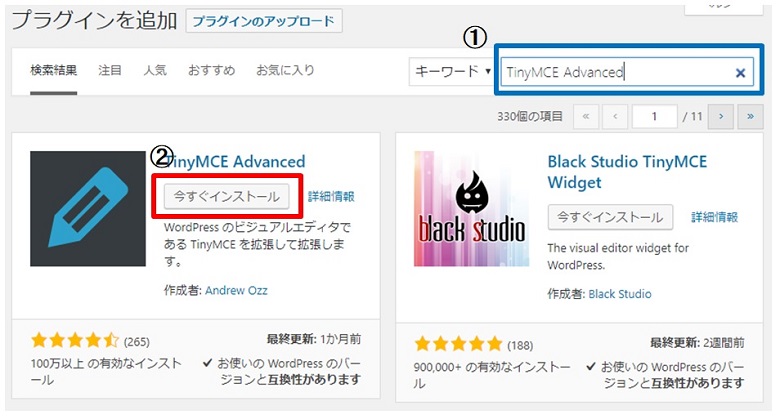This screenshot has height=419, width=780.
Task: Open the 人気 plugins tab
Action: (155, 71)
